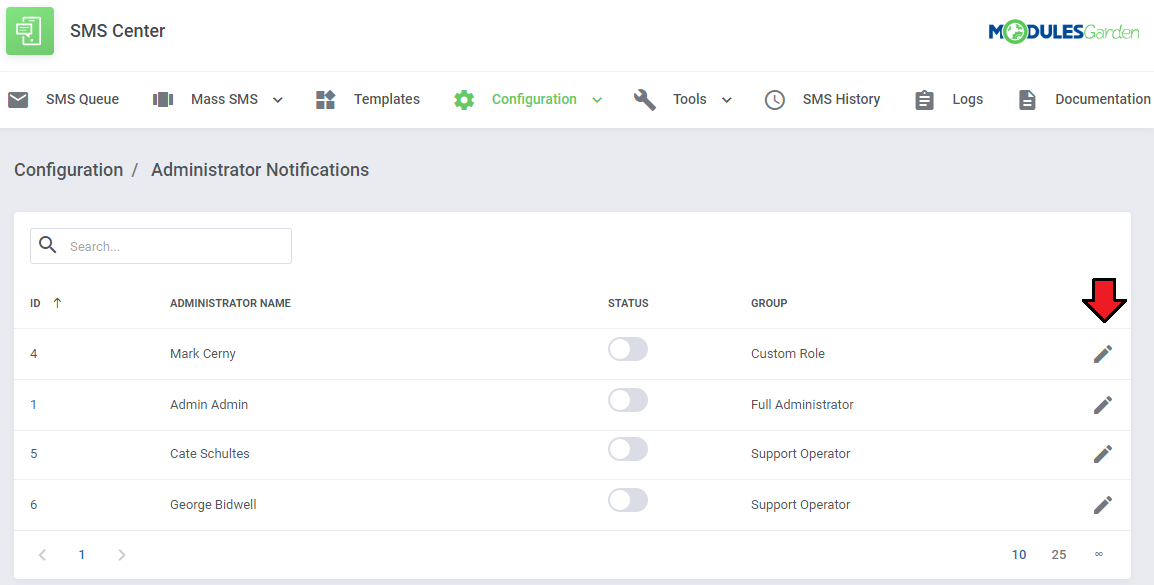Image resolution: width=1154 pixels, height=585 pixels.
Task: Click the SMS Center app logo icon
Action: coord(30,31)
